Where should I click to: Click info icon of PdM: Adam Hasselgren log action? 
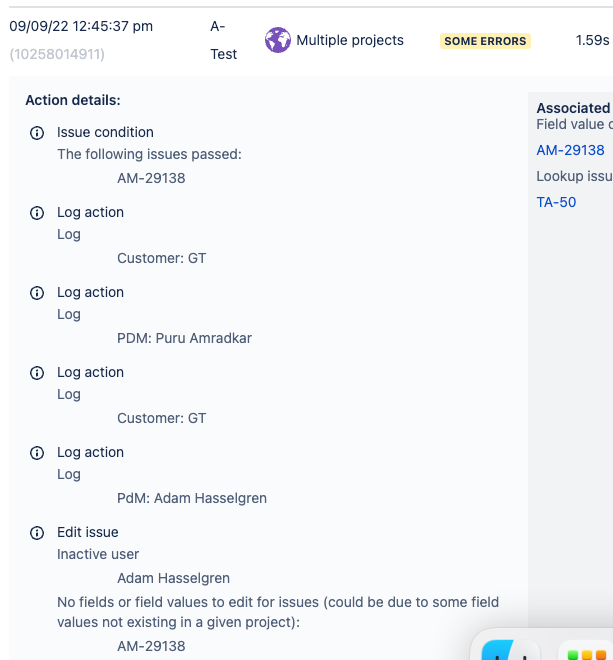(x=37, y=453)
